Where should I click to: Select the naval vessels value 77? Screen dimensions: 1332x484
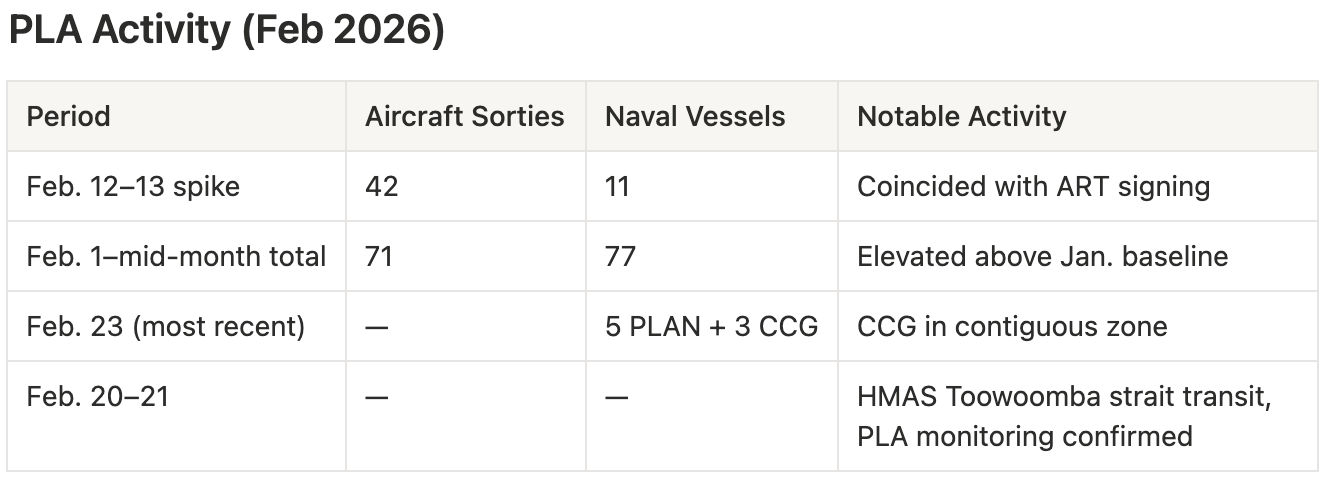(x=620, y=256)
